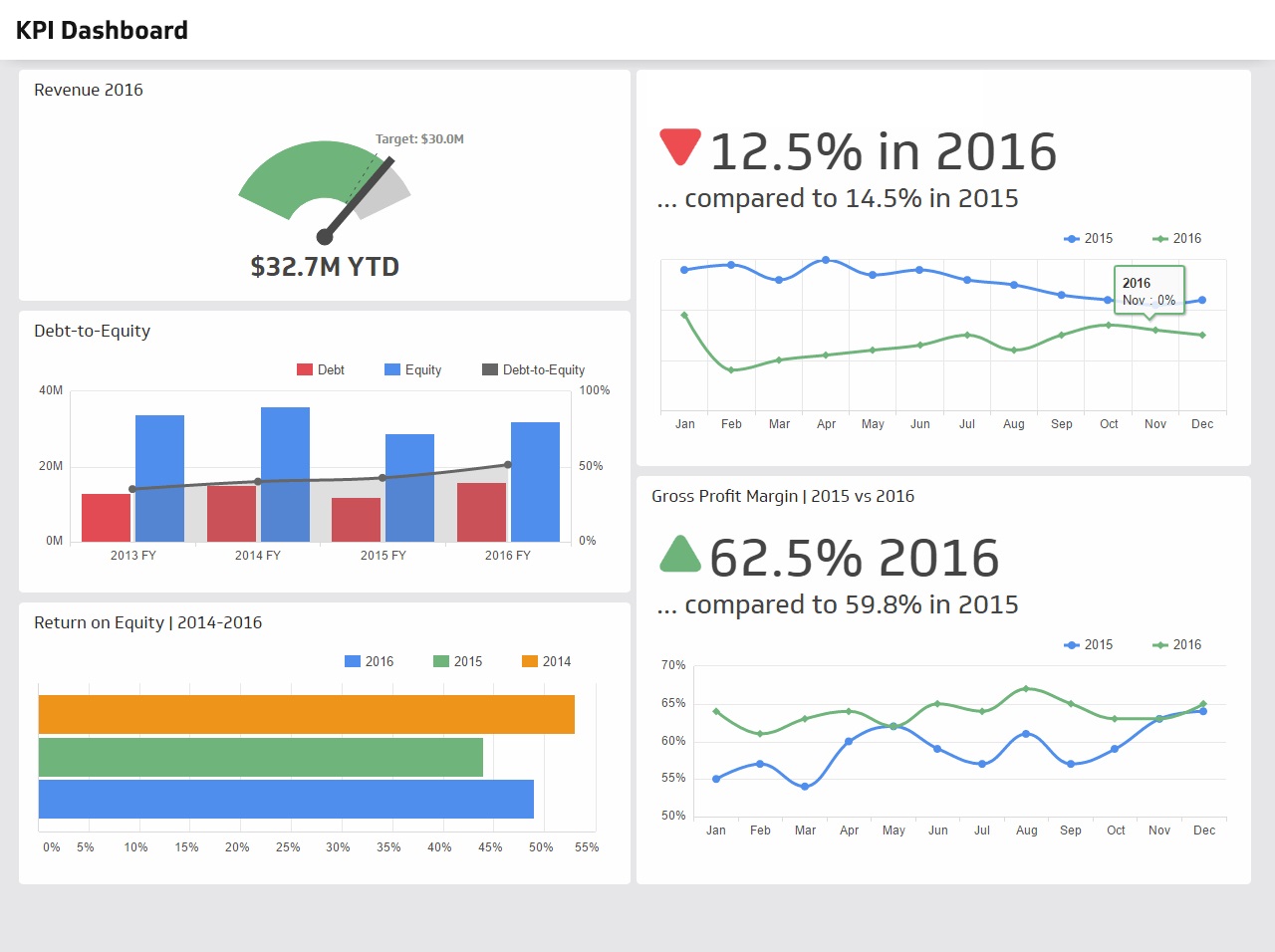
Task: Click the blue 2016 FY Equity bar
Action: (535, 482)
